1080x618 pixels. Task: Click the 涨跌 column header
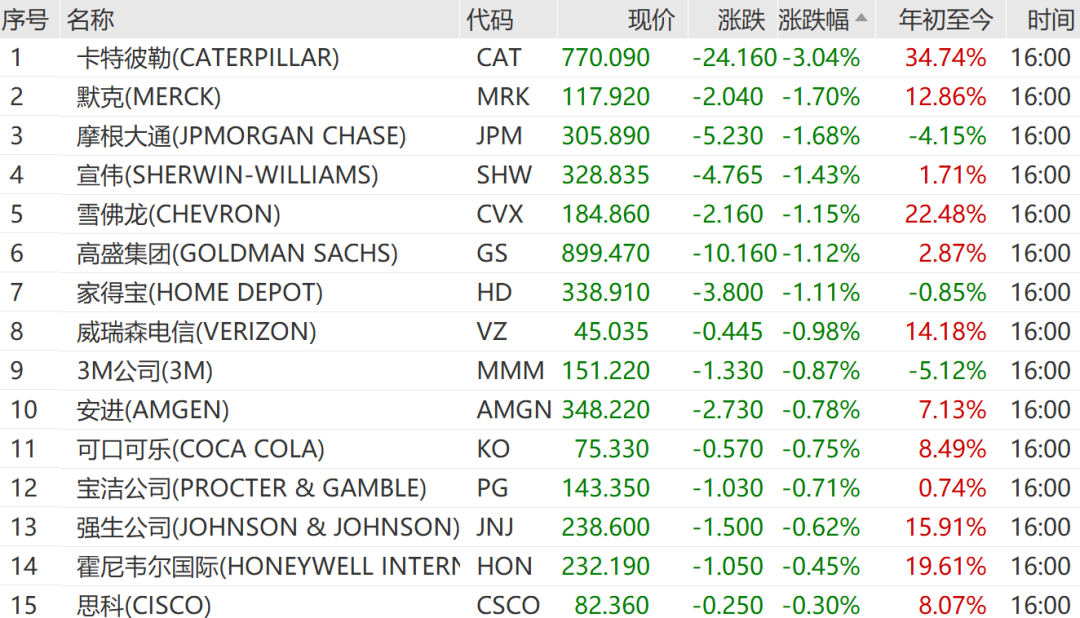point(740,19)
